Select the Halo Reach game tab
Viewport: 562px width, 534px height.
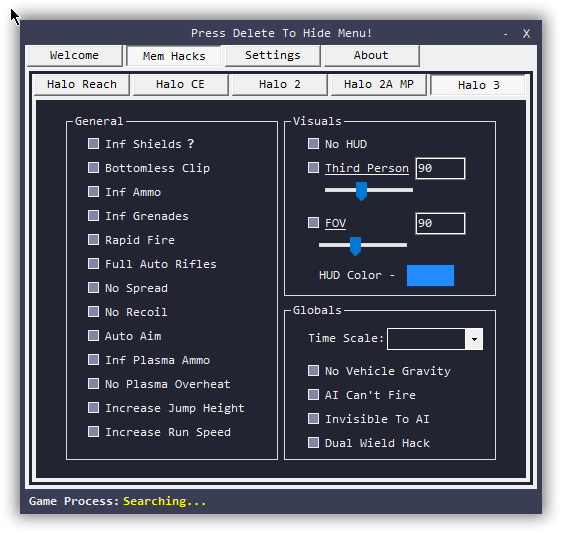pos(82,85)
